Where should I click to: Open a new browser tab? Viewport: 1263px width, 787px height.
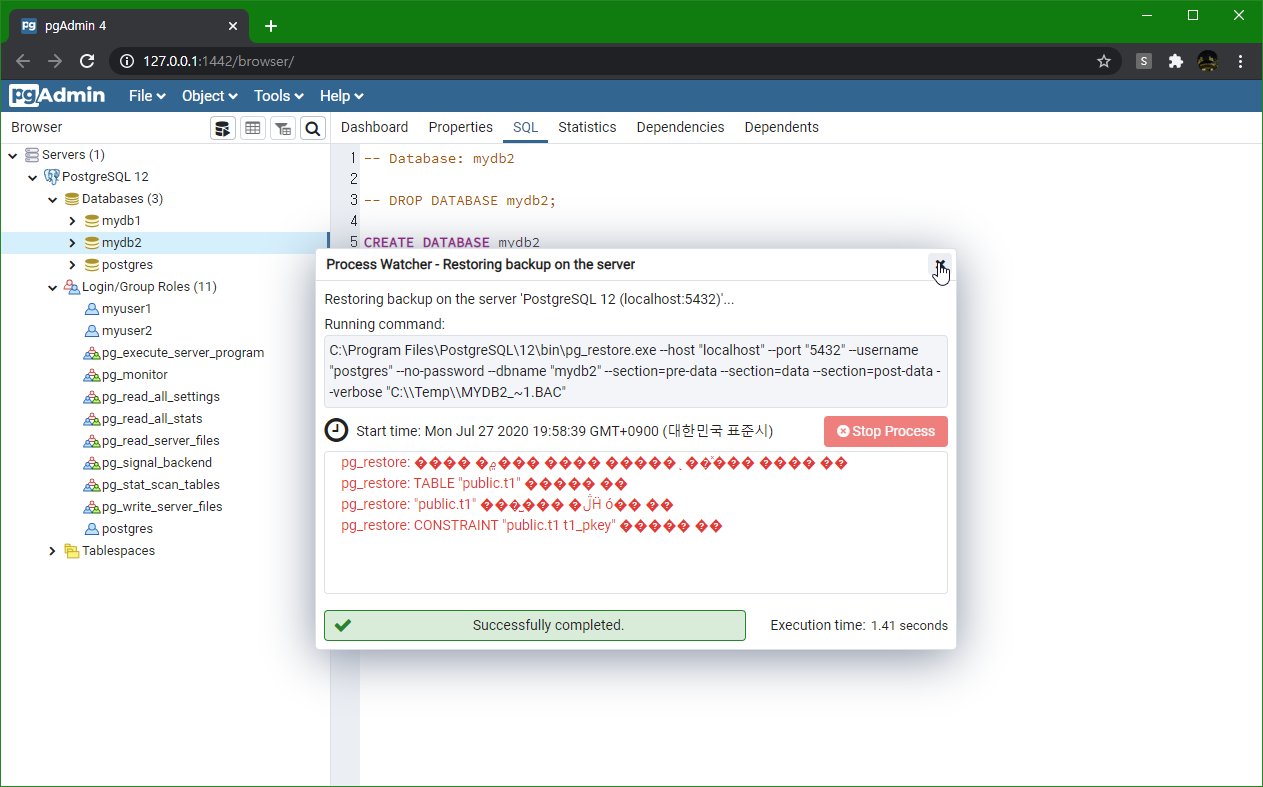pyautogui.click(x=270, y=26)
